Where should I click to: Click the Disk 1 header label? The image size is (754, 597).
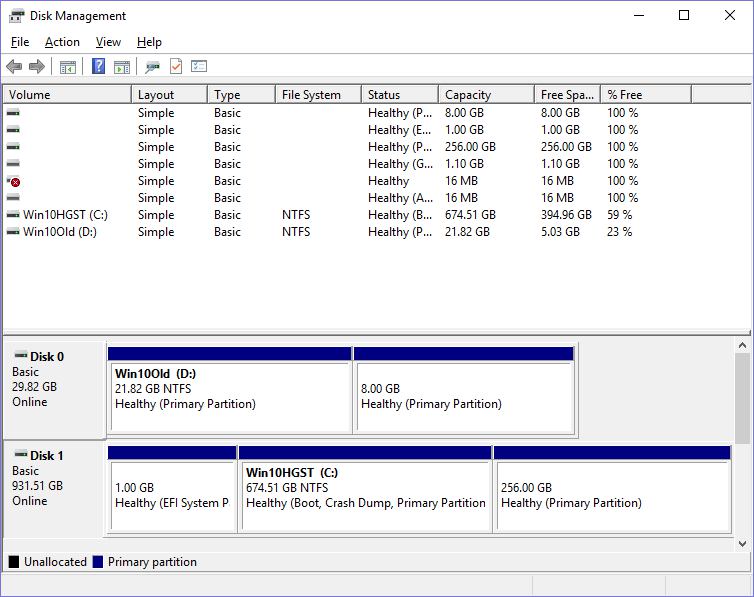(x=47, y=456)
